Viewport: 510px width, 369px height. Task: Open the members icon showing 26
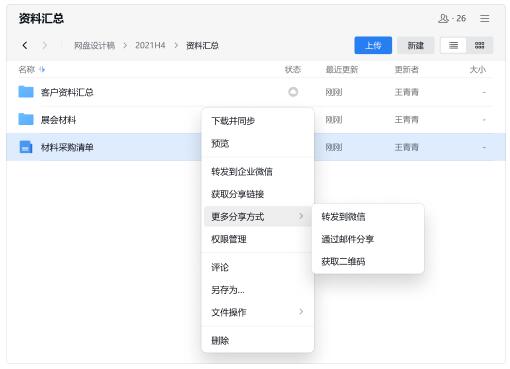click(452, 18)
